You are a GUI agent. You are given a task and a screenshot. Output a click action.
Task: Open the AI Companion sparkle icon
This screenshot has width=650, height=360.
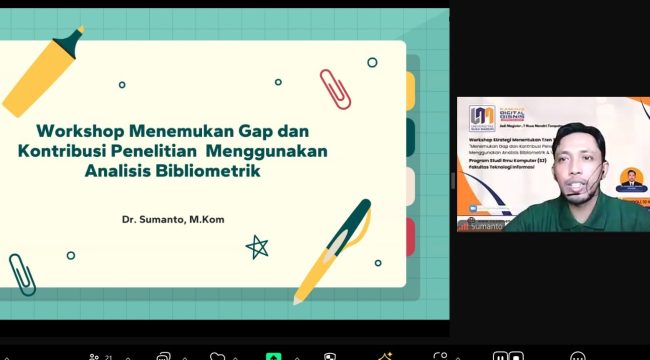pos(385,357)
